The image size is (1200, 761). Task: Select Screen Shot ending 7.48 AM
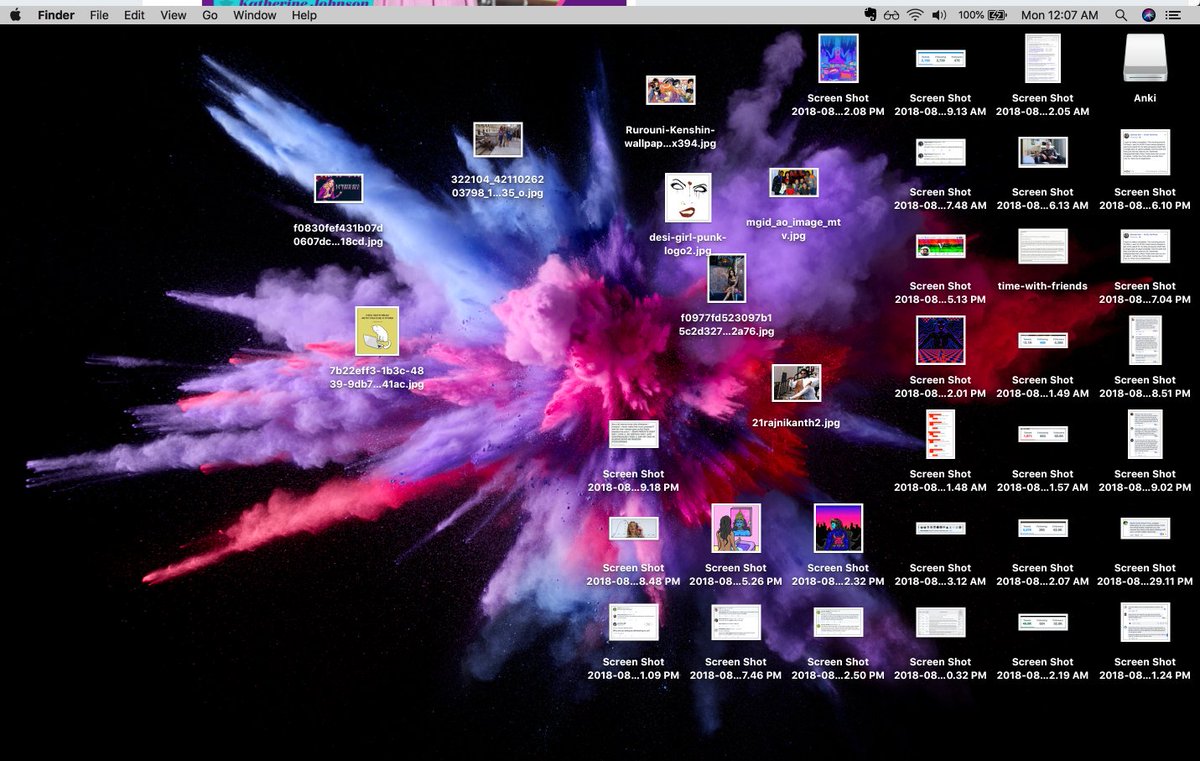941,152
